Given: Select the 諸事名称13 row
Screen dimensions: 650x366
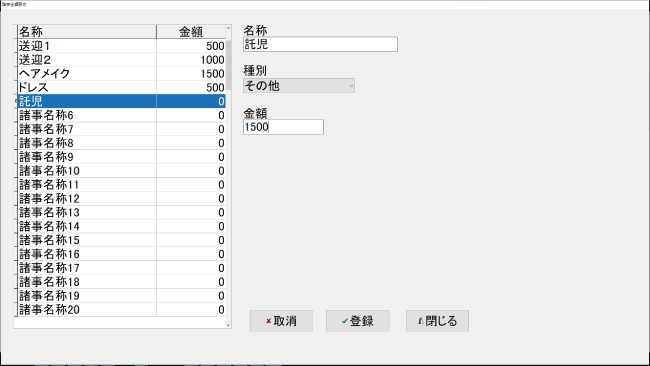Looking at the screenshot, I should point(121,212).
